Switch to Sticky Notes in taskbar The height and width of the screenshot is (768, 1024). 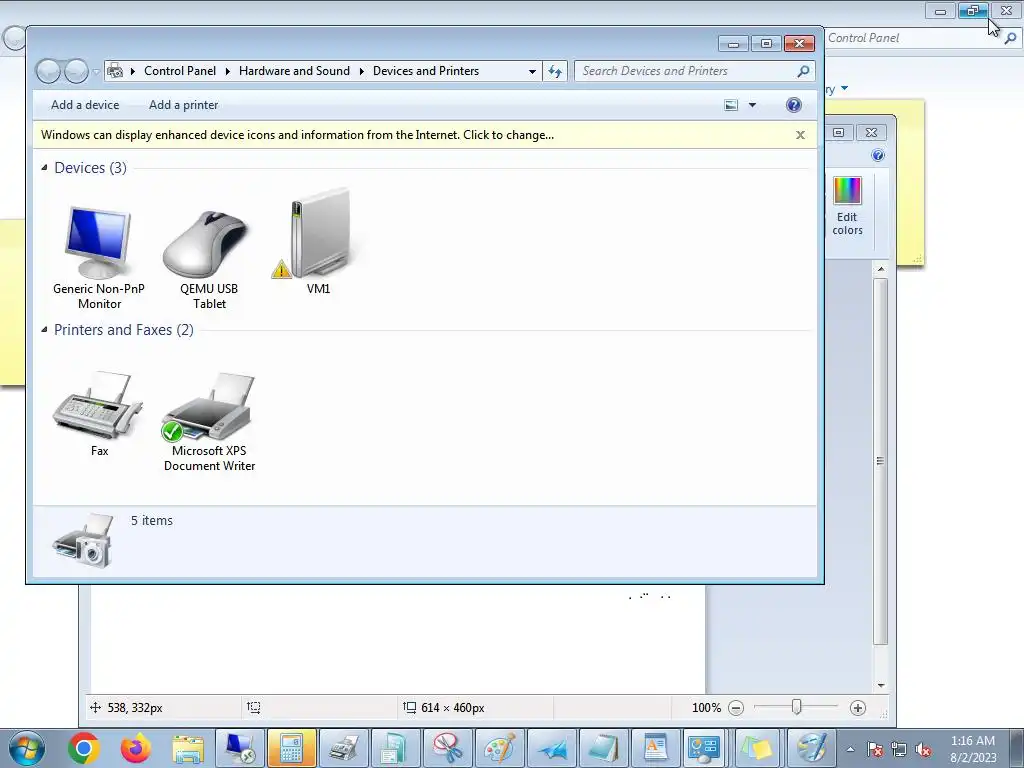click(x=759, y=748)
